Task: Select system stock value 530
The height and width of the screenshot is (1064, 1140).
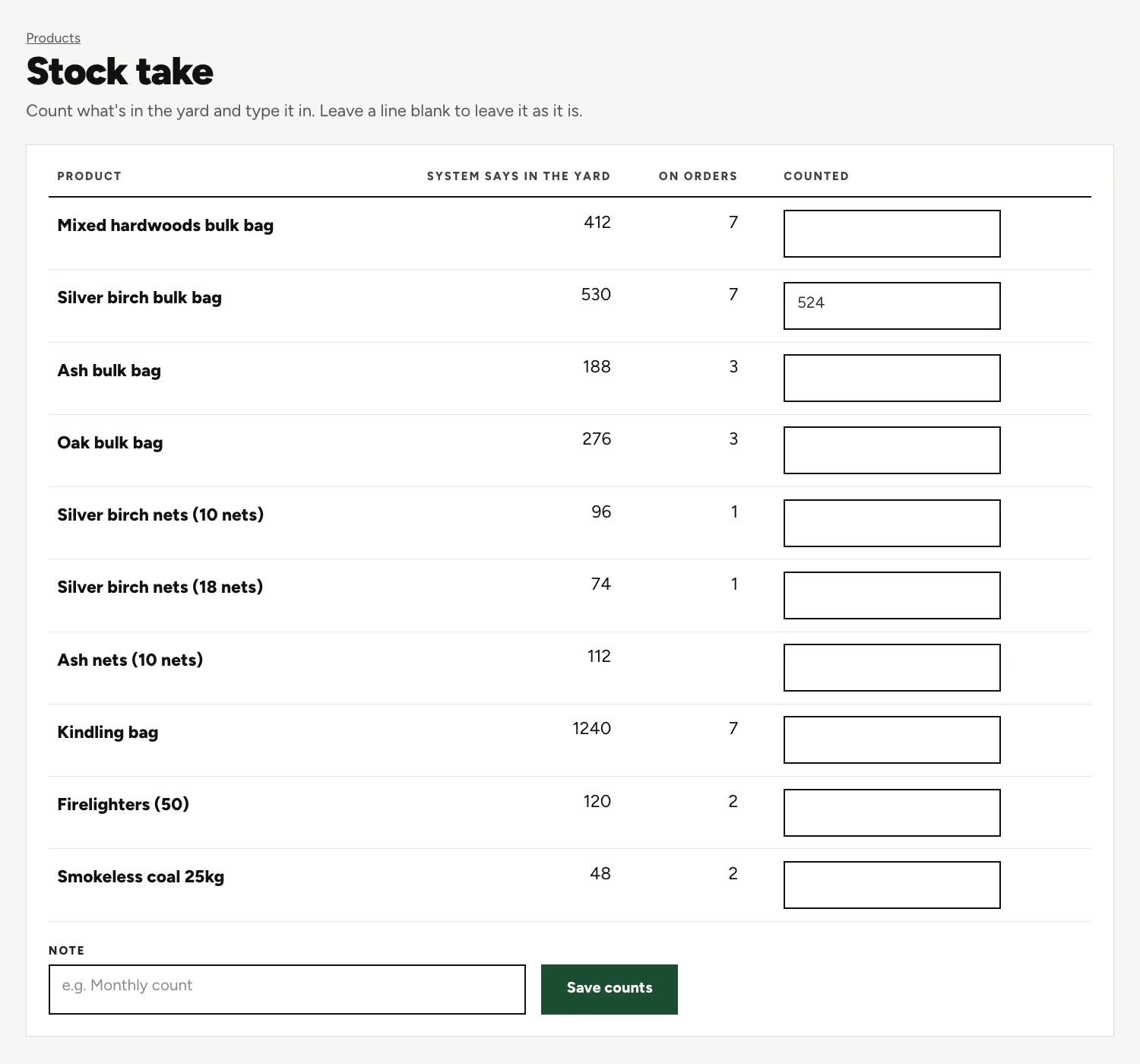Action: [596, 295]
